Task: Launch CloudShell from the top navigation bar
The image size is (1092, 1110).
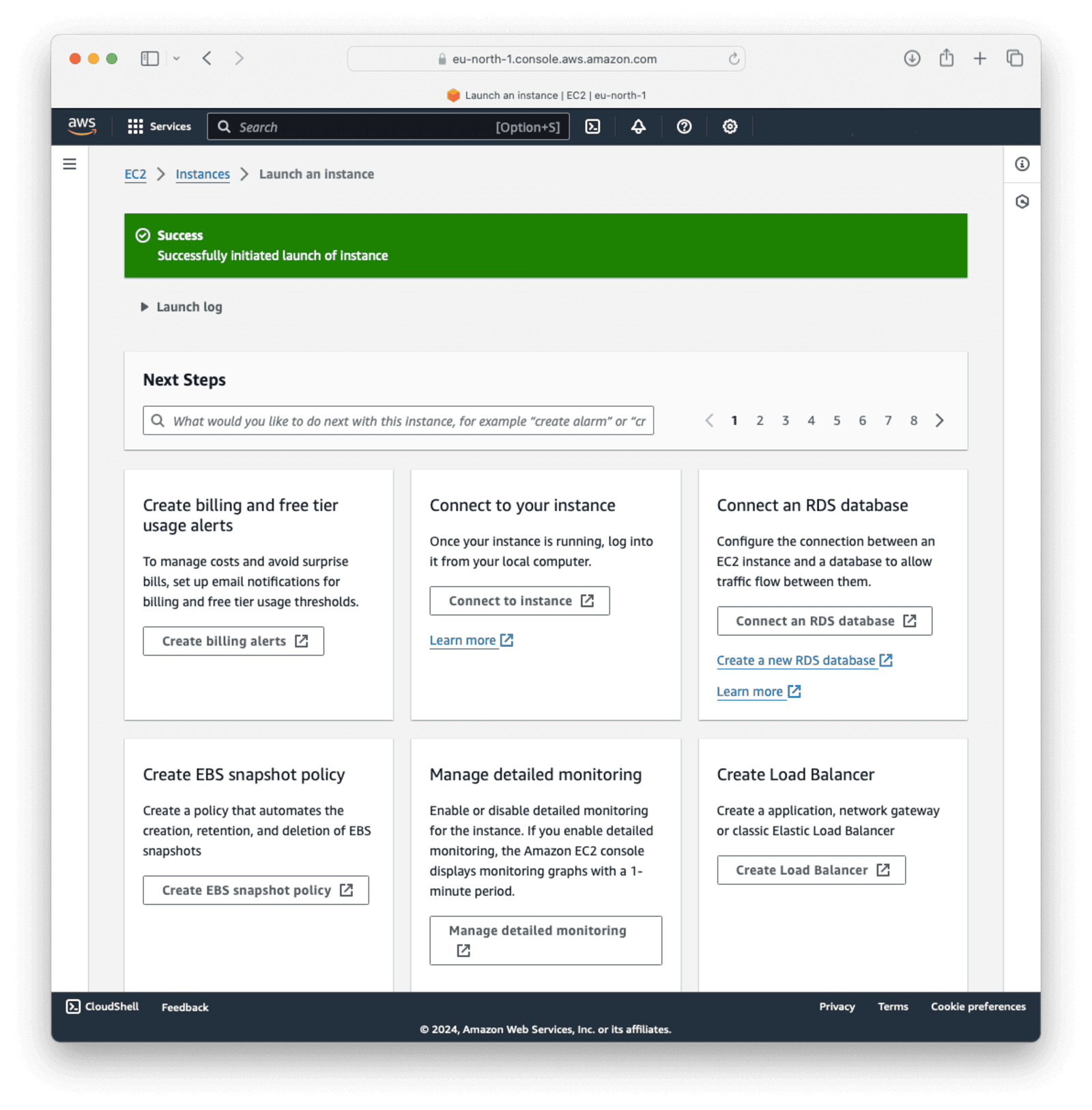Action: pos(592,126)
